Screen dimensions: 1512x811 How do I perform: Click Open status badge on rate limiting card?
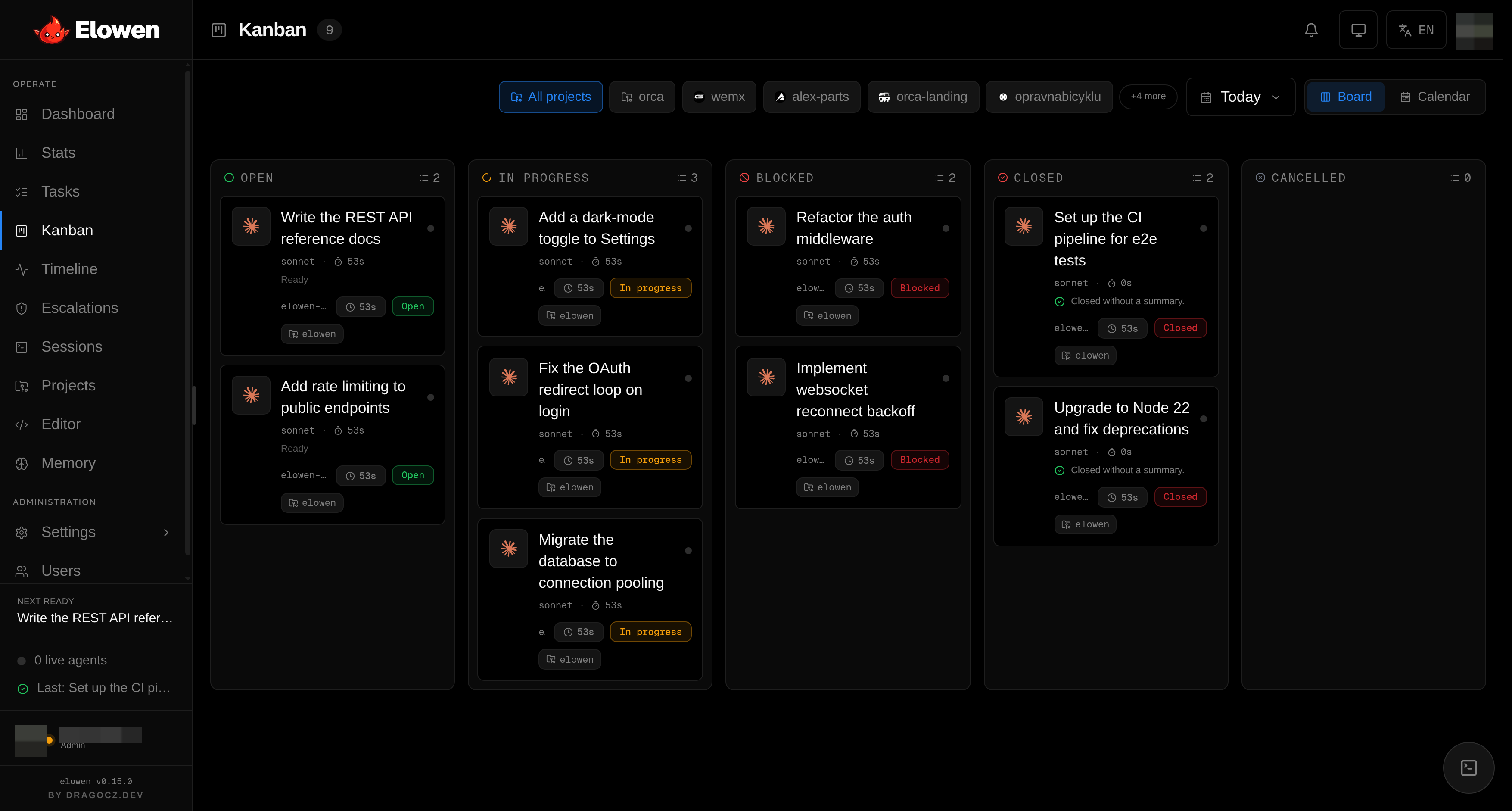tap(413, 475)
